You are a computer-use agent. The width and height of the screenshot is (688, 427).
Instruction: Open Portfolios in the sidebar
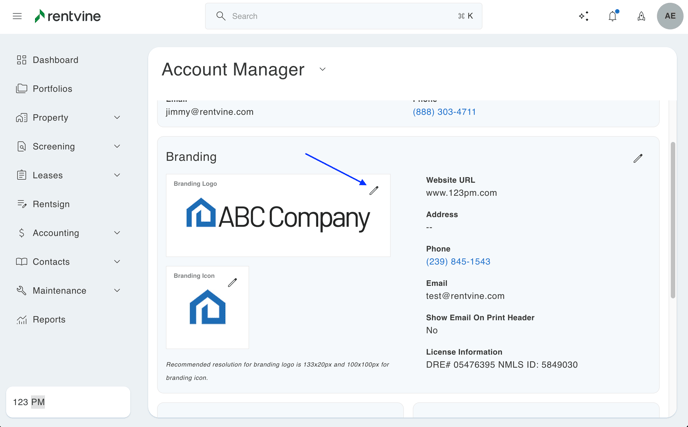point(52,89)
